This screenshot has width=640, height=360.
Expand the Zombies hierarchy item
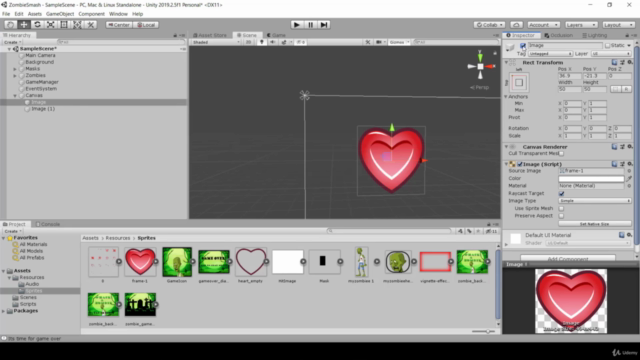(x=15, y=76)
